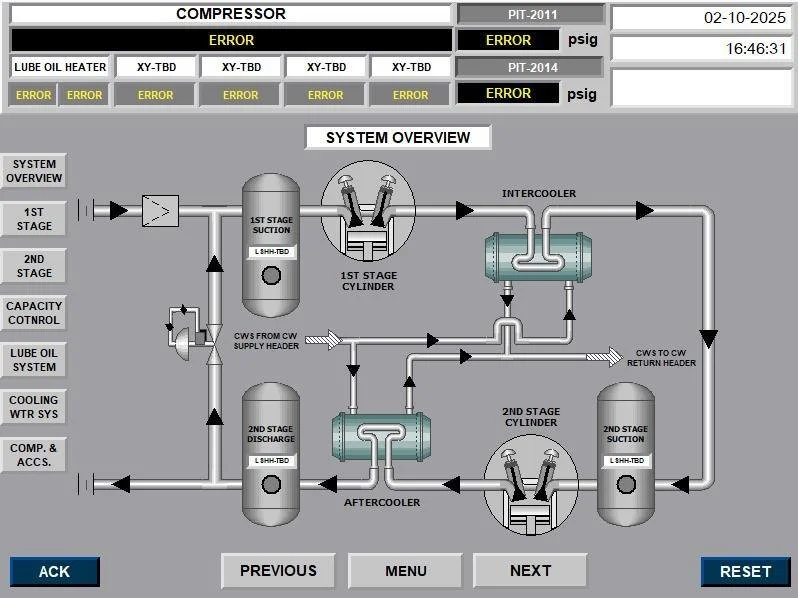Click the PIT-2014 ERROR pressure value
This screenshot has height=598, width=798.
508,93
